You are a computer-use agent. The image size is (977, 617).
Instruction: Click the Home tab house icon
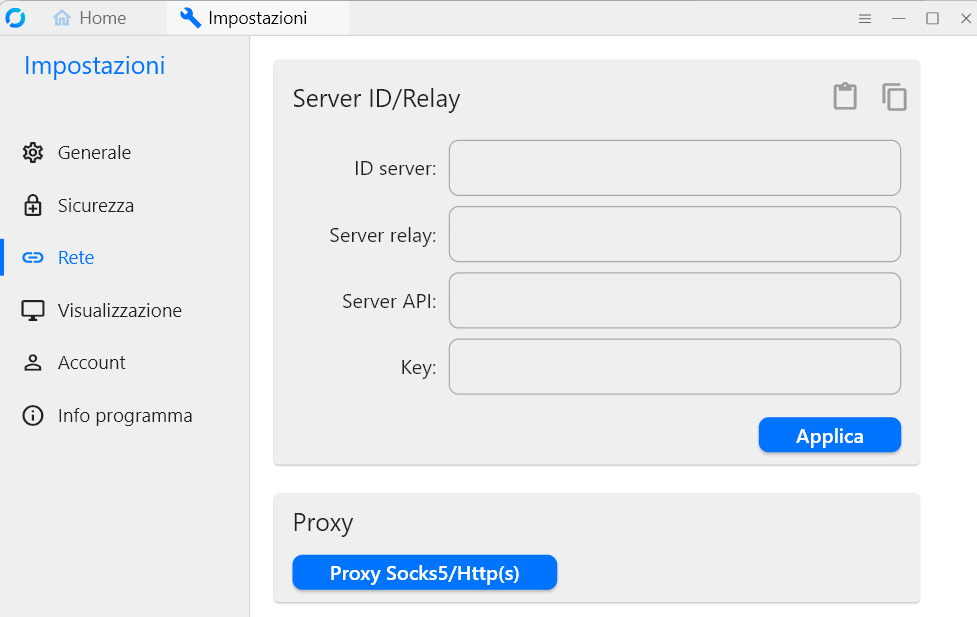(62, 18)
